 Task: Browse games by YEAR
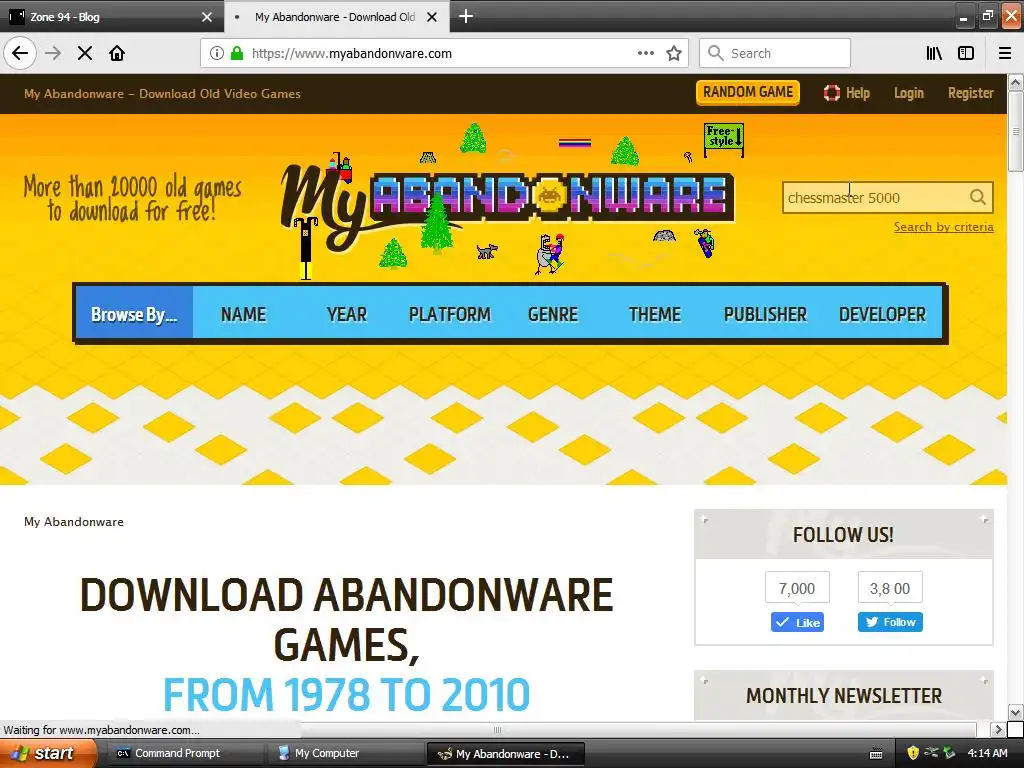[x=347, y=314]
